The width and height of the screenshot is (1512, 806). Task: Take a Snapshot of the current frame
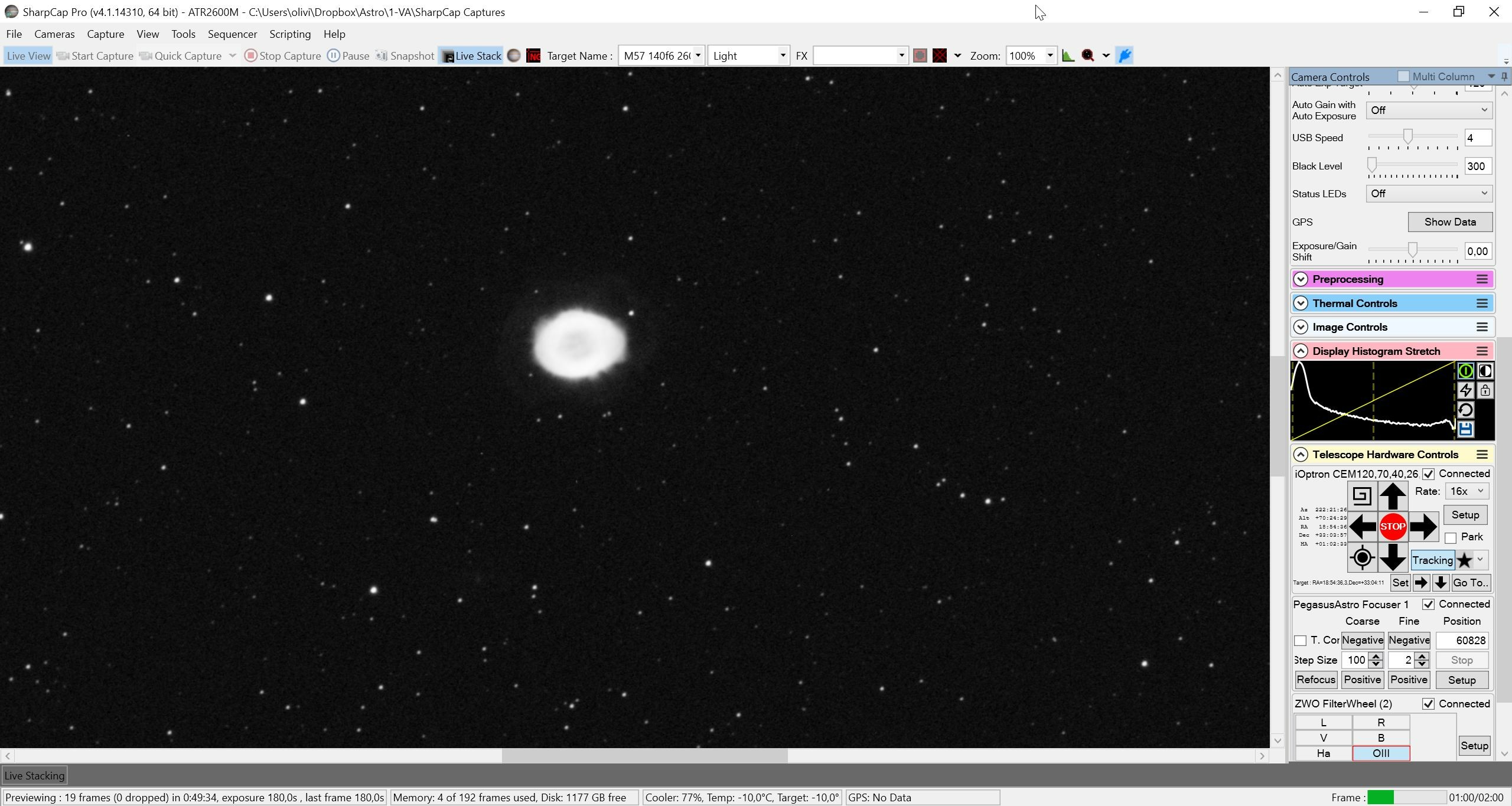coord(405,56)
